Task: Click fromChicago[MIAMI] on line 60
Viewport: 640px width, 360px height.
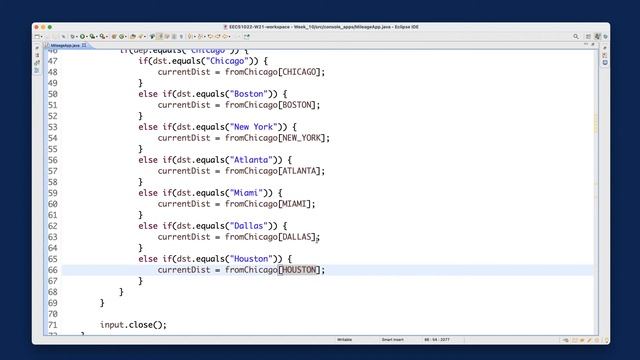Action: coord(268,204)
